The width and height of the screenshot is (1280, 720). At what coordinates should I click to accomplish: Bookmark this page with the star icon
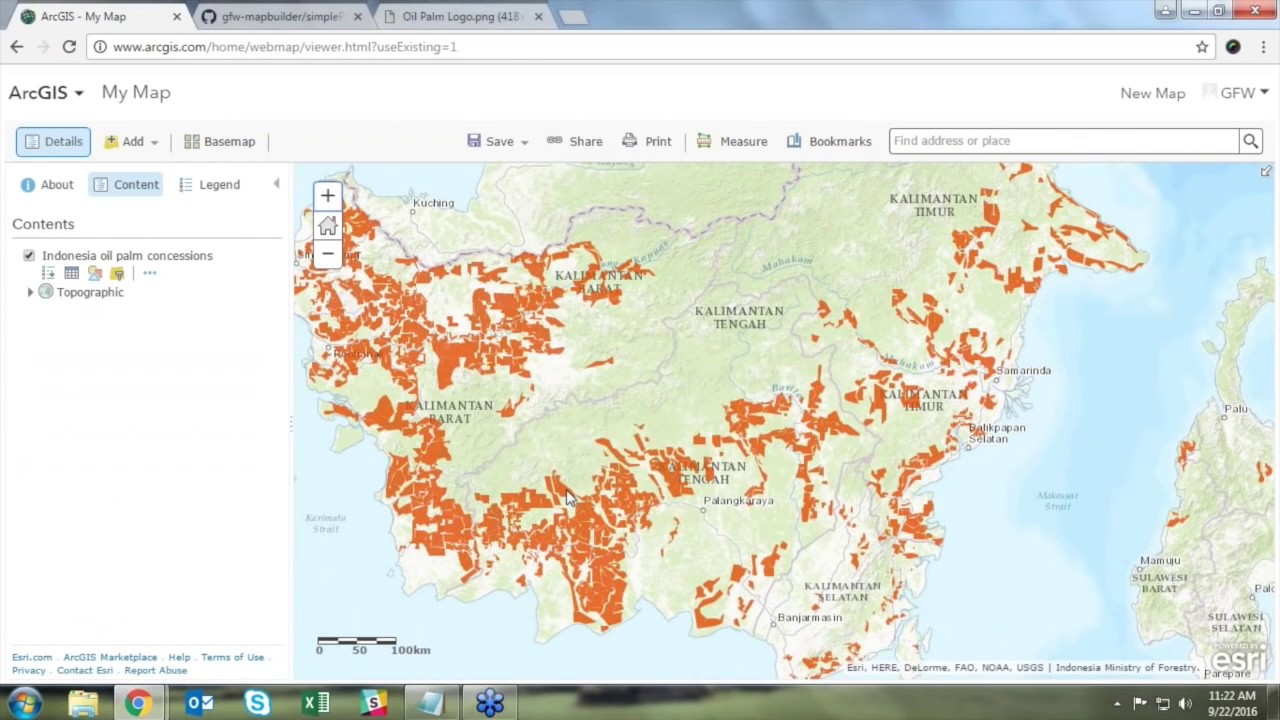tap(1202, 47)
